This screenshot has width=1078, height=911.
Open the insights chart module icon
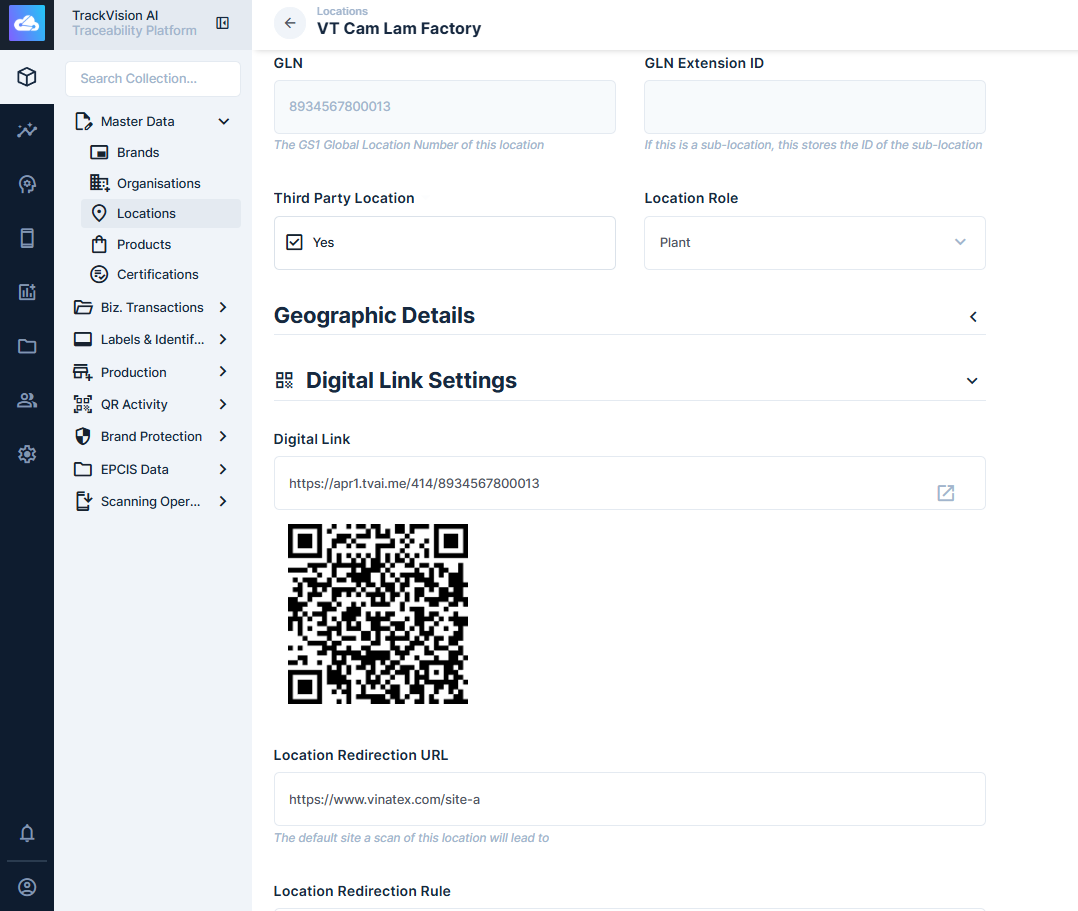tap(27, 130)
